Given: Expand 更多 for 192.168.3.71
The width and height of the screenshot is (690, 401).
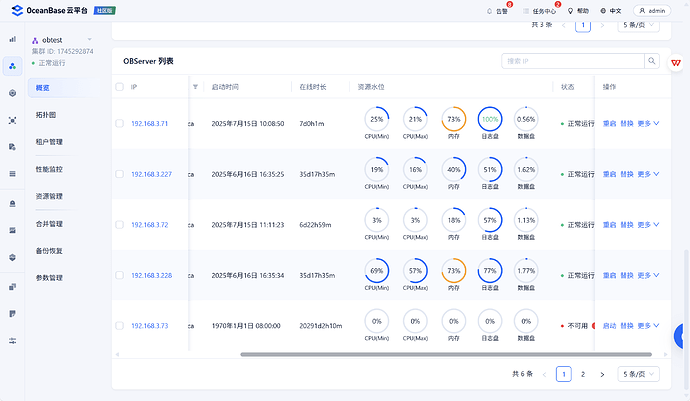Looking at the screenshot, I should [x=649, y=124].
